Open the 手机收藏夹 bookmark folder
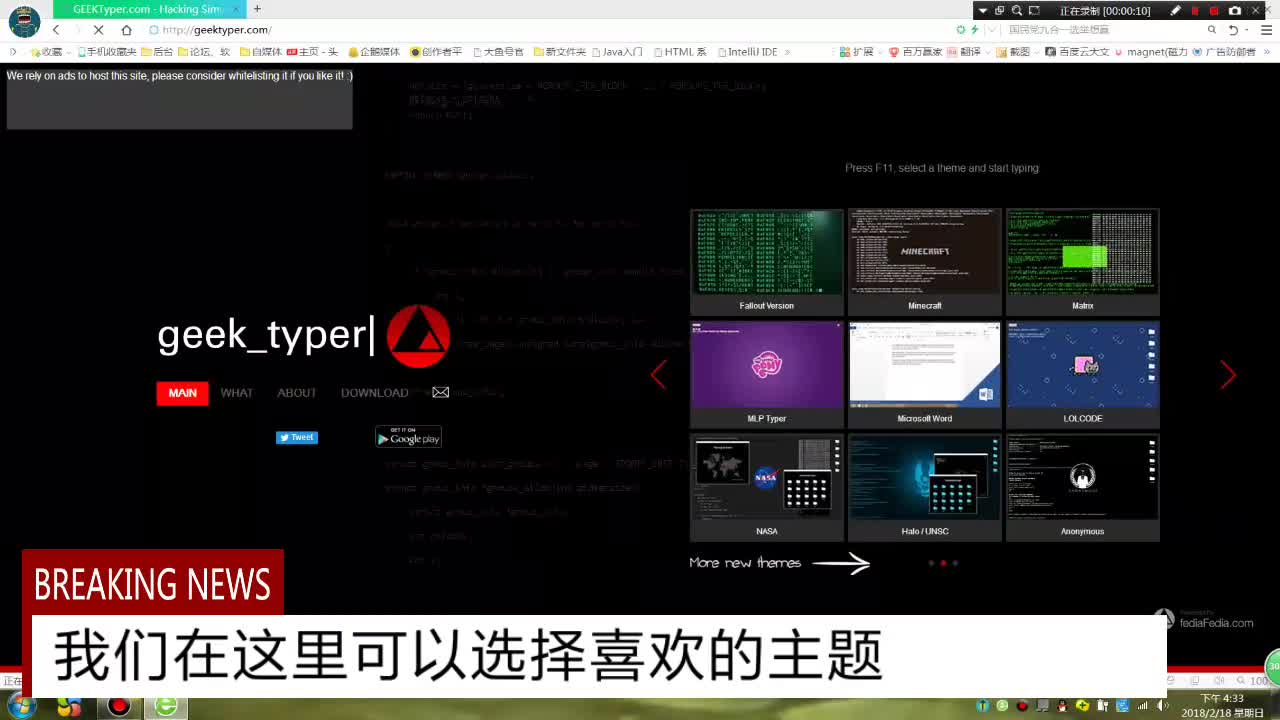1280x720 pixels. click(105, 52)
